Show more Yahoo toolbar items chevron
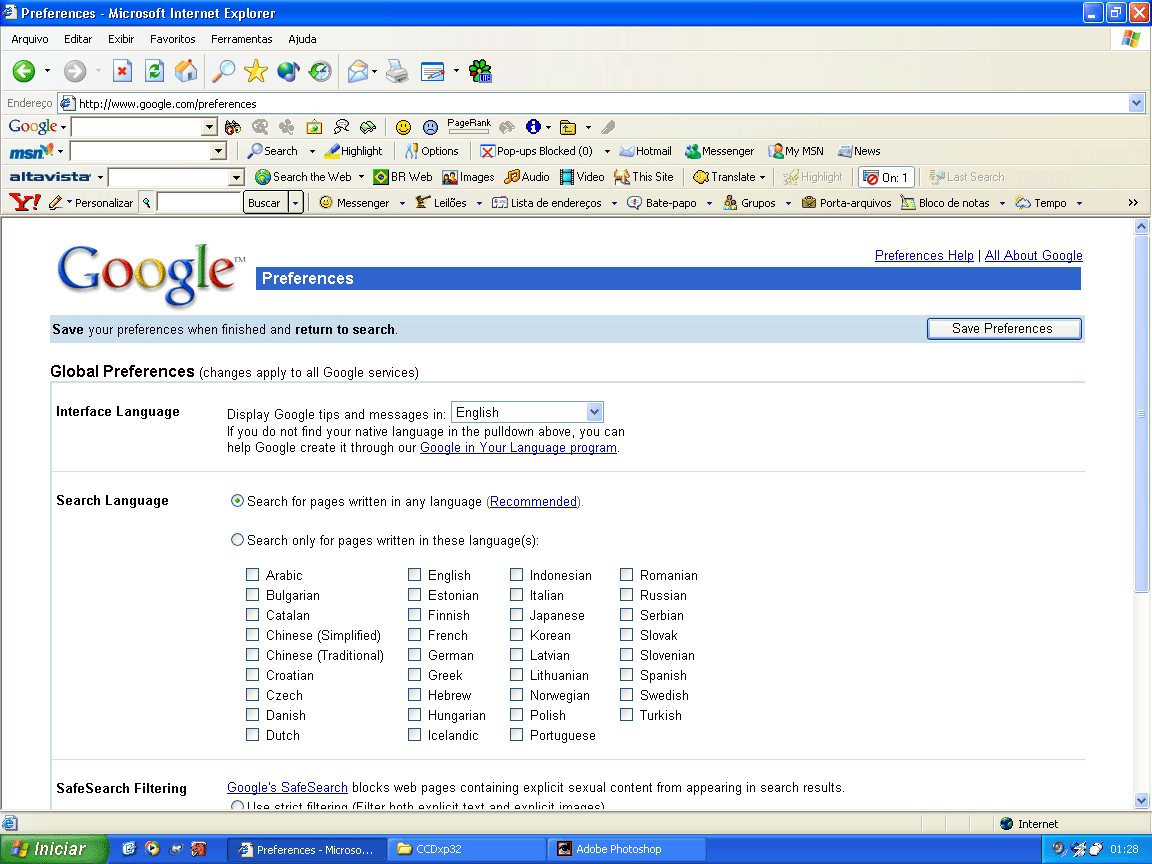 tap(1133, 203)
